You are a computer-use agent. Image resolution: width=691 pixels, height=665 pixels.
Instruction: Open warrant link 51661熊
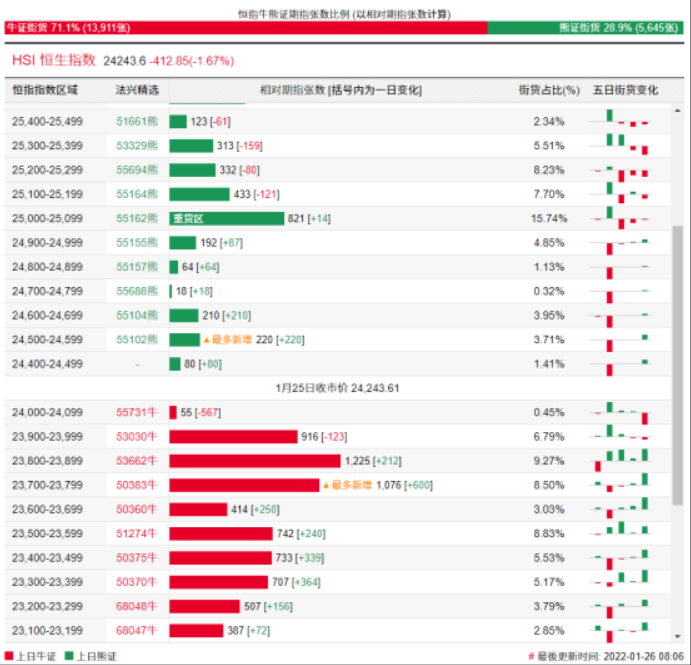(137, 122)
